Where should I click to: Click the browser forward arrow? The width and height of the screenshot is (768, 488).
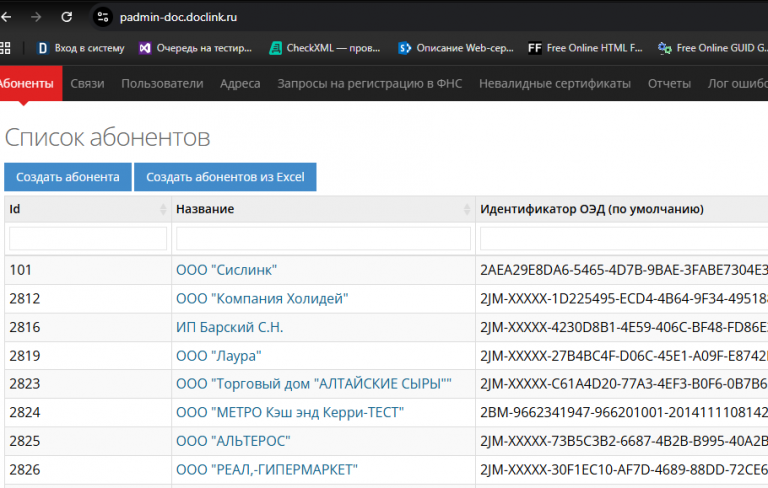pyautogui.click(x=36, y=17)
